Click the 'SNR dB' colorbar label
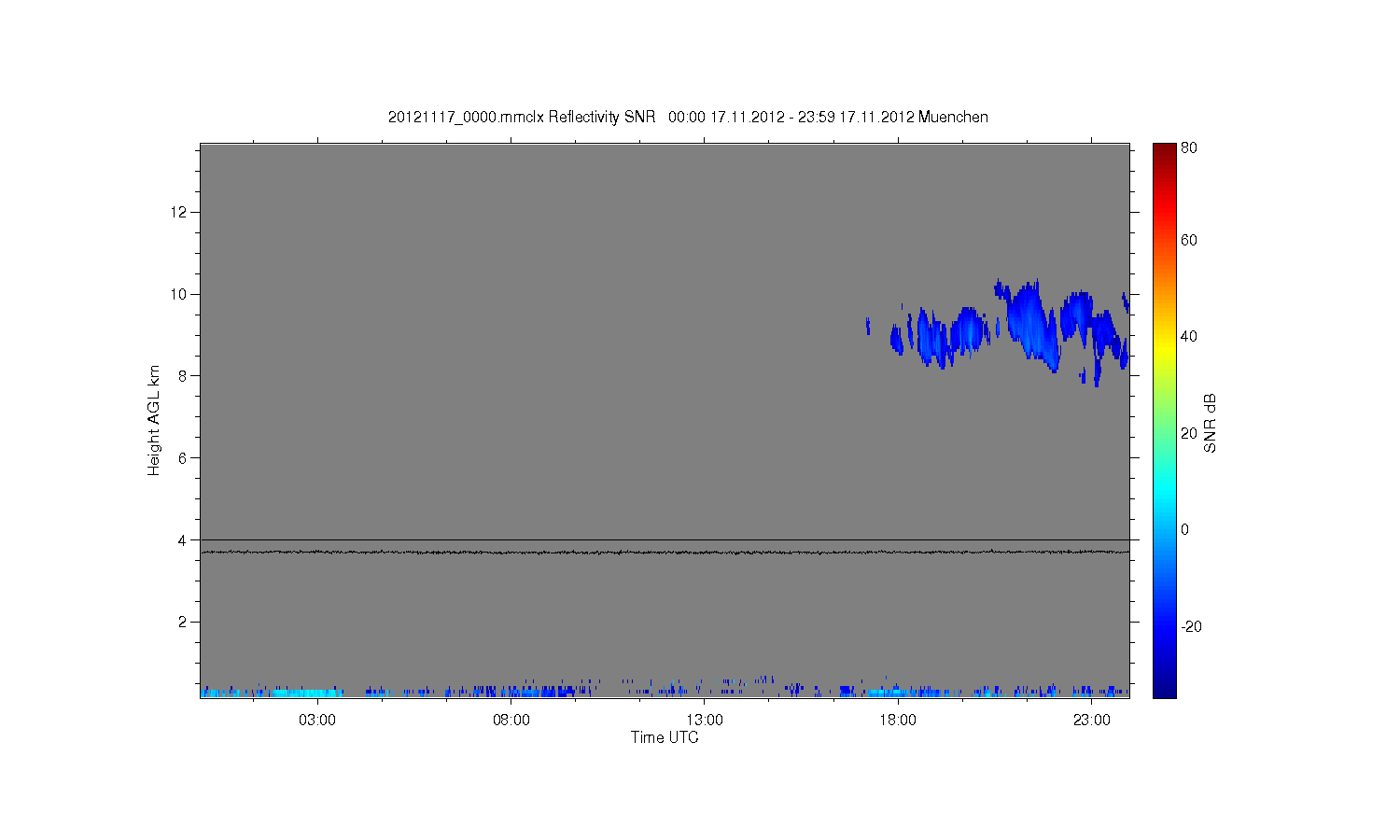 coord(1210,422)
